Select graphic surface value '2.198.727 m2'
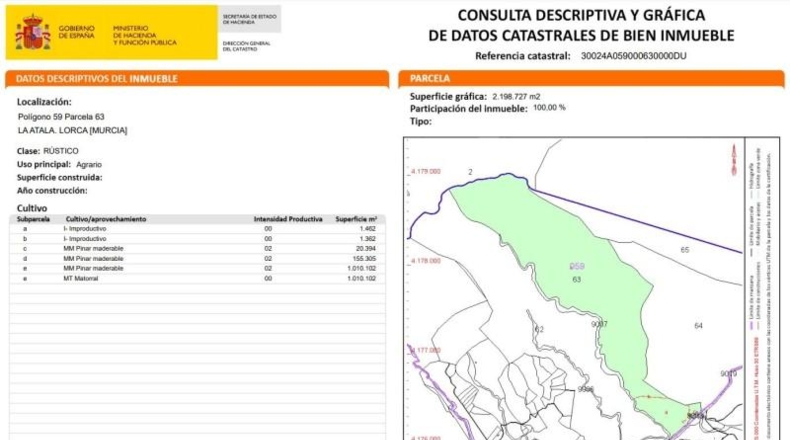Image resolution: width=790 pixels, height=440 pixels. pyautogui.click(x=516, y=96)
